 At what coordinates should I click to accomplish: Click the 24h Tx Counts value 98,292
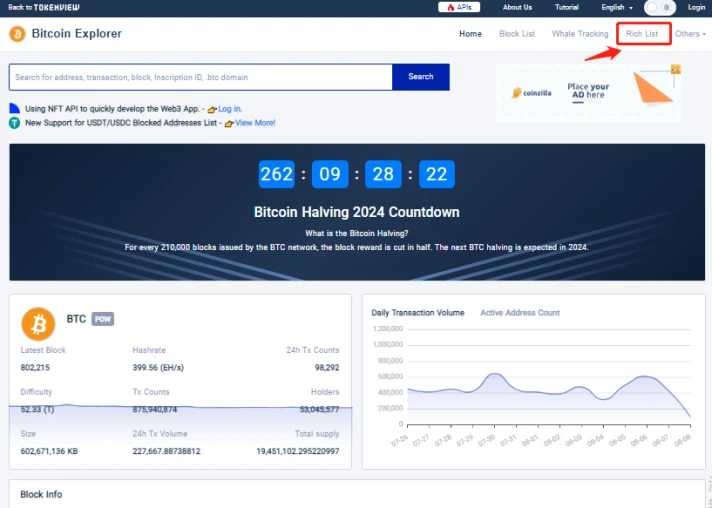point(327,367)
